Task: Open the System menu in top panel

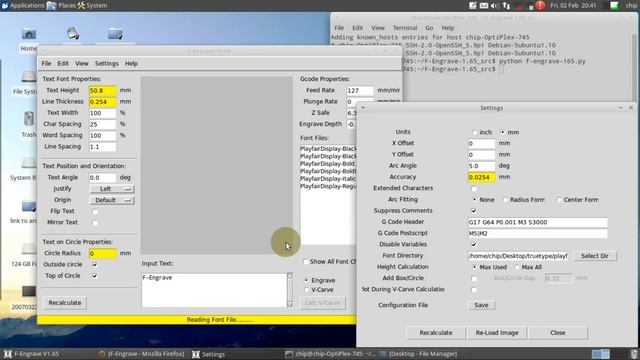Action: (92, 5)
